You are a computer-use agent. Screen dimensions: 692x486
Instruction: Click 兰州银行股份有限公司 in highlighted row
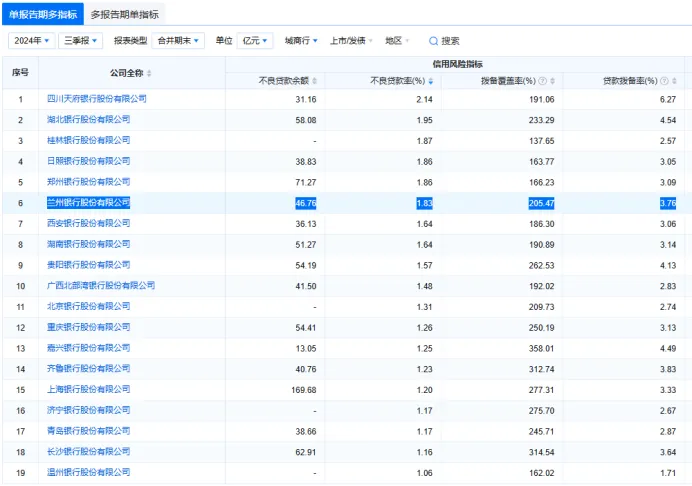(88, 203)
